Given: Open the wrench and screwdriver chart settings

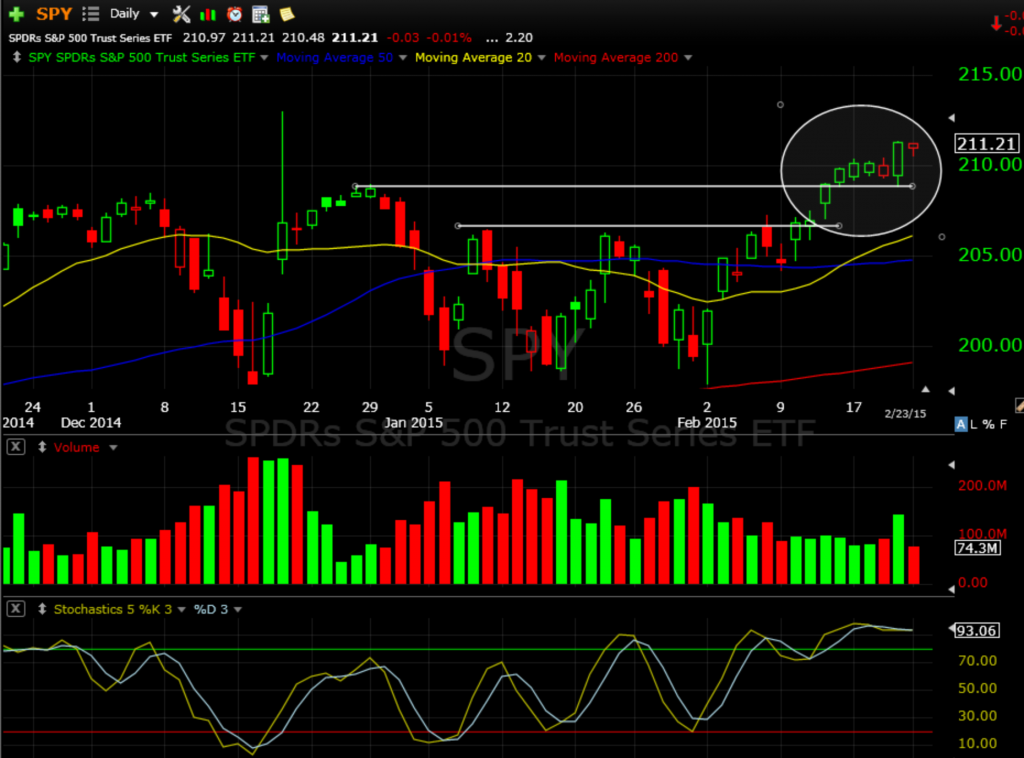Looking at the screenshot, I should 181,14.
